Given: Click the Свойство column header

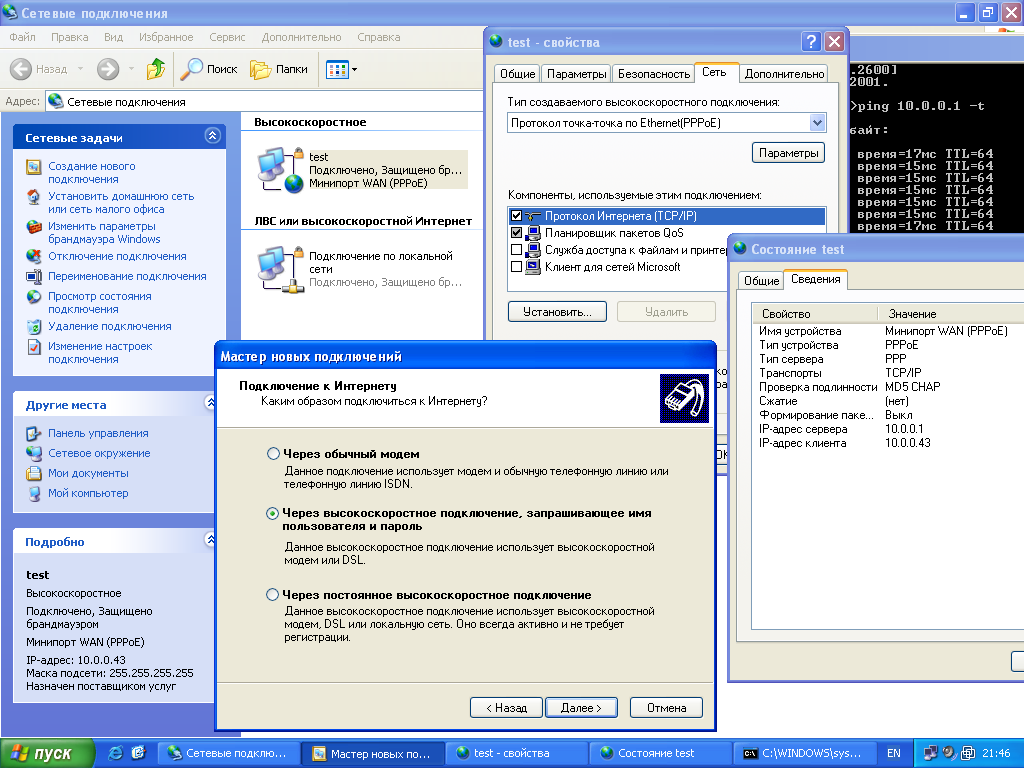Looking at the screenshot, I should (x=814, y=314).
